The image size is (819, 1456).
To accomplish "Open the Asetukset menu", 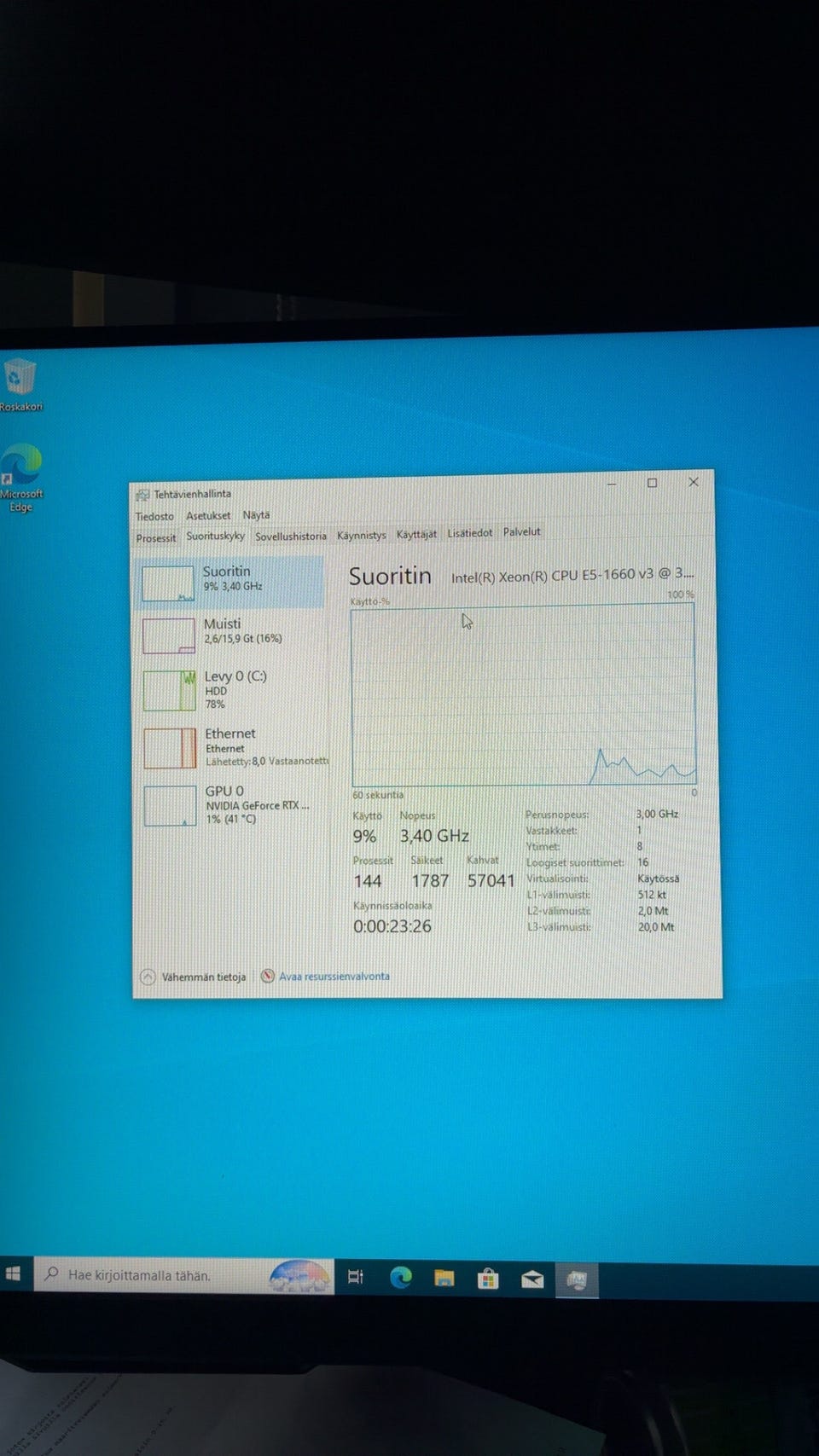I will pos(208,515).
